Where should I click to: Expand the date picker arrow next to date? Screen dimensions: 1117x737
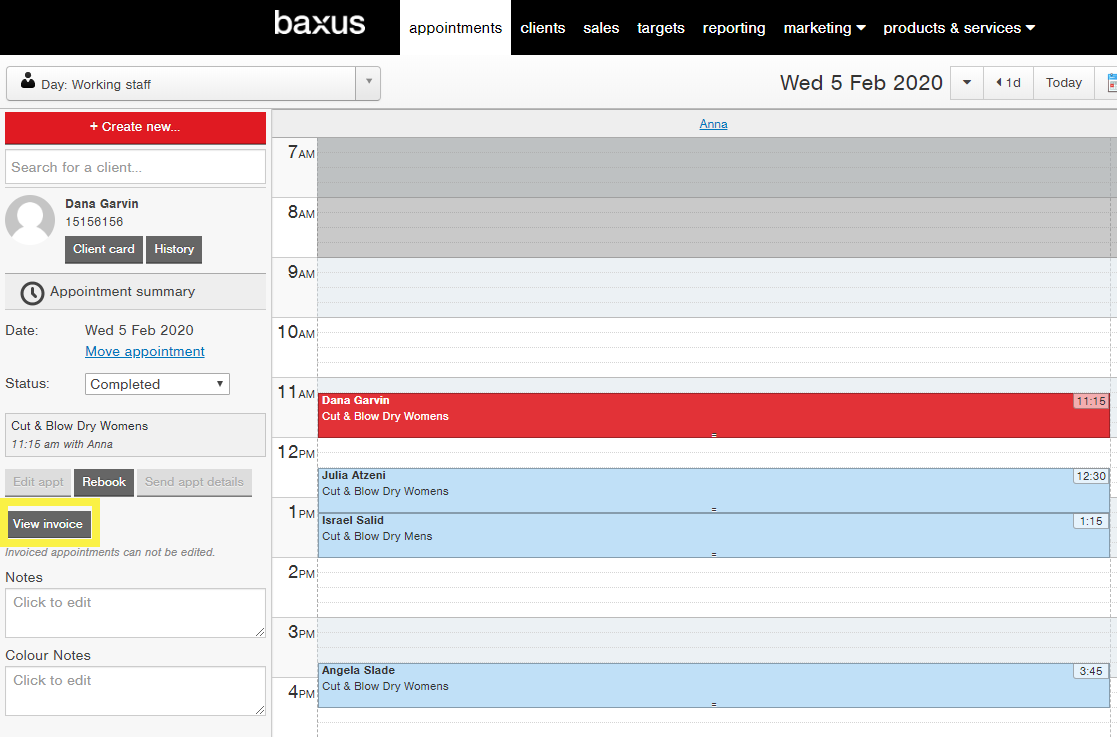pos(967,83)
